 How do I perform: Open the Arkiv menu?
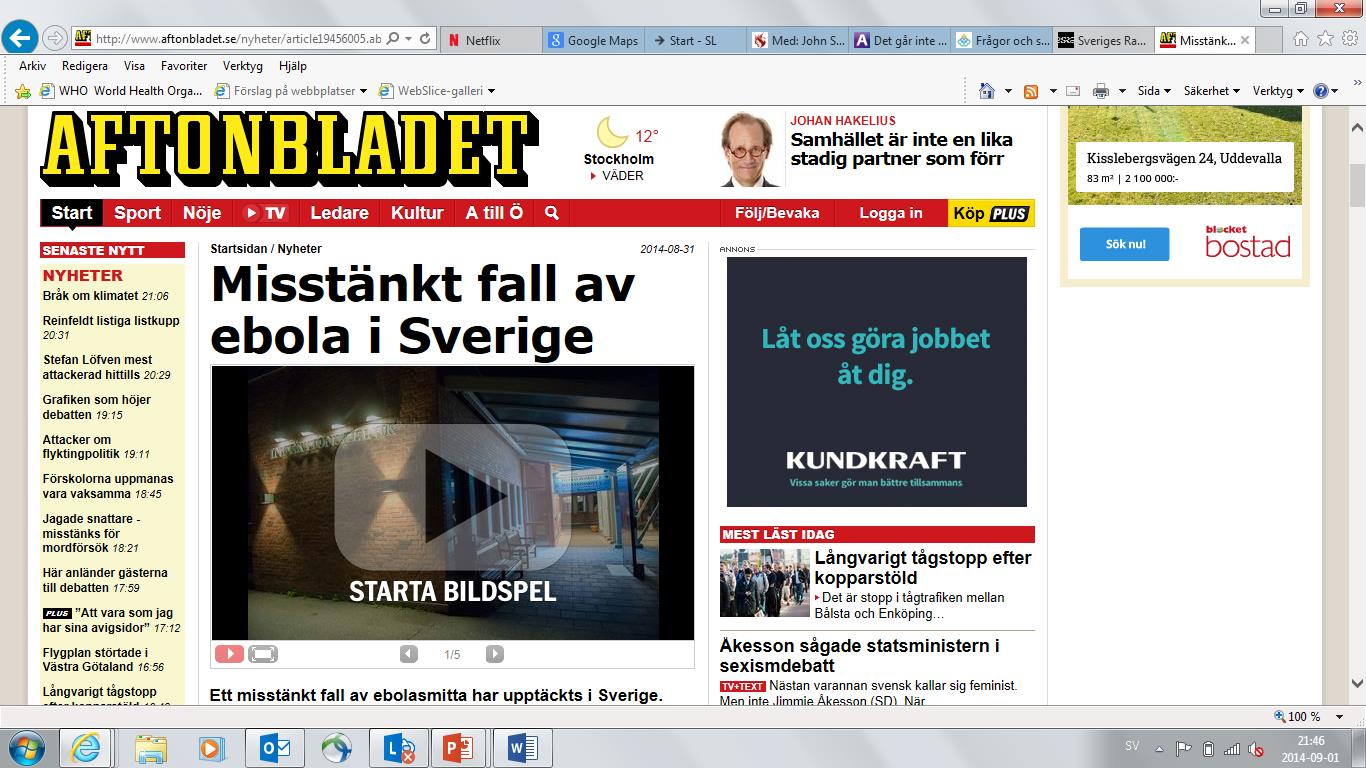coord(32,66)
